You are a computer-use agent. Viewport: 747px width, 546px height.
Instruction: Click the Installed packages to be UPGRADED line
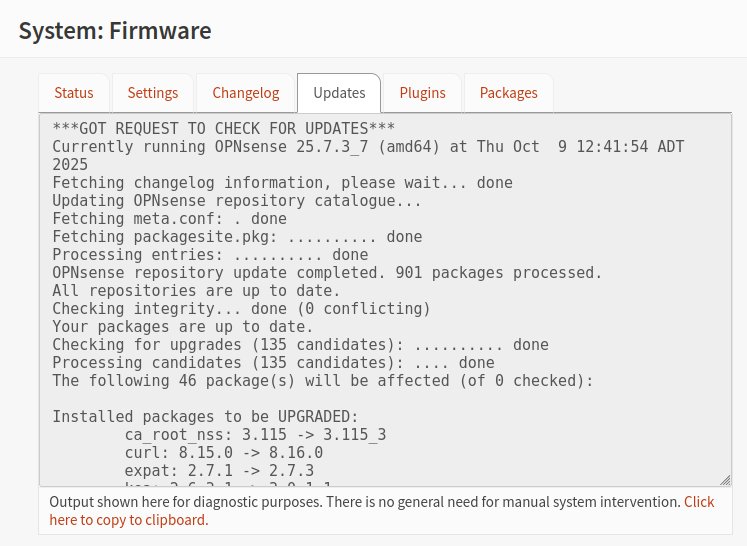pos(205,417)
